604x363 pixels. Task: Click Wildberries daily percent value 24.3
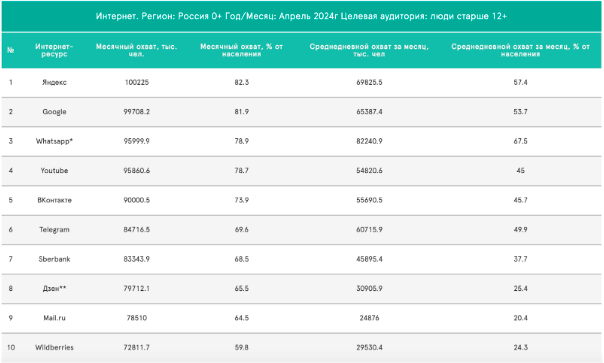pyautogui.click(x=520, y=348)
